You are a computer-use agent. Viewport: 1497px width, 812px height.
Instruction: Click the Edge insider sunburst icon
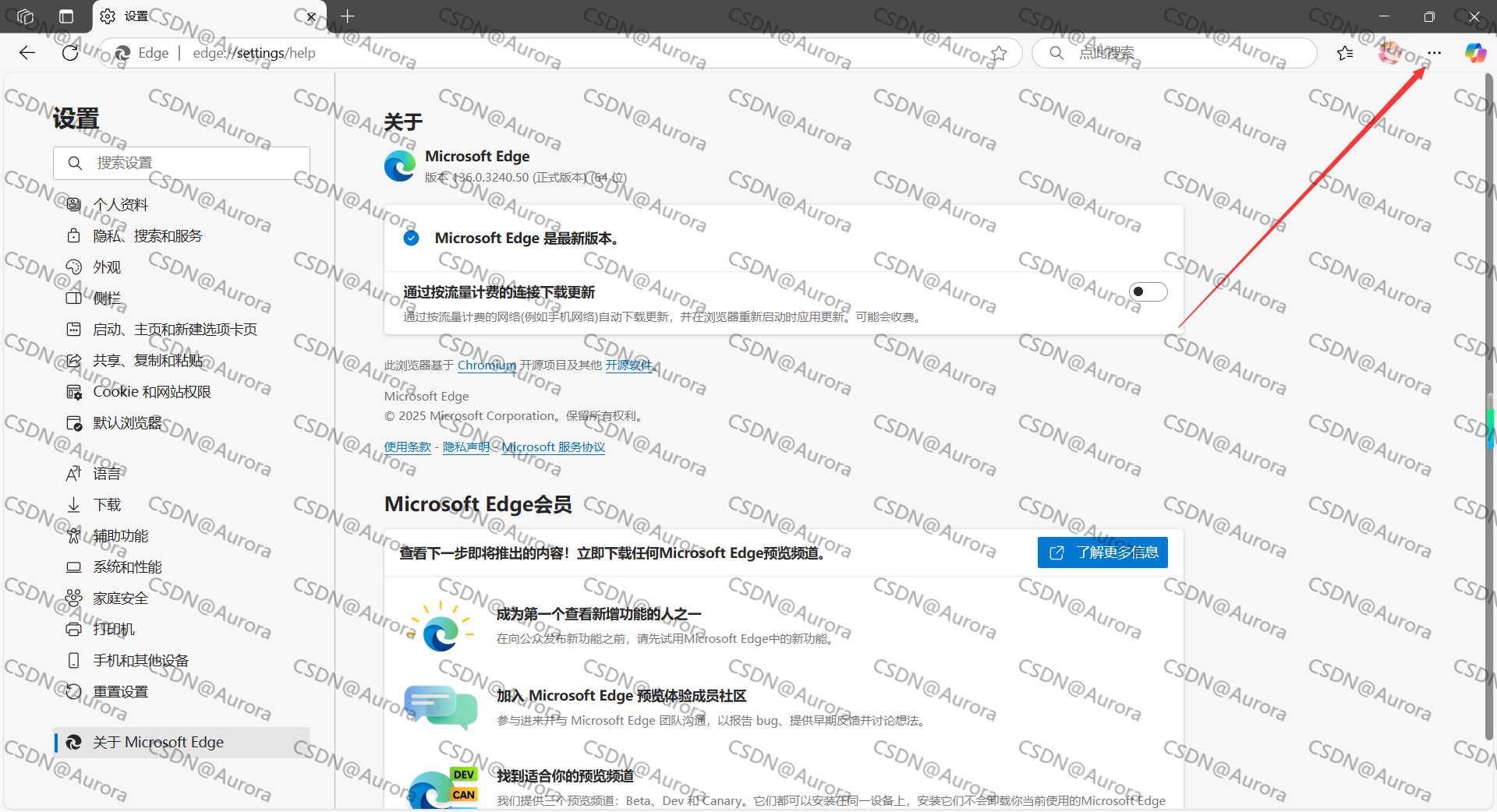click(441, 627)
